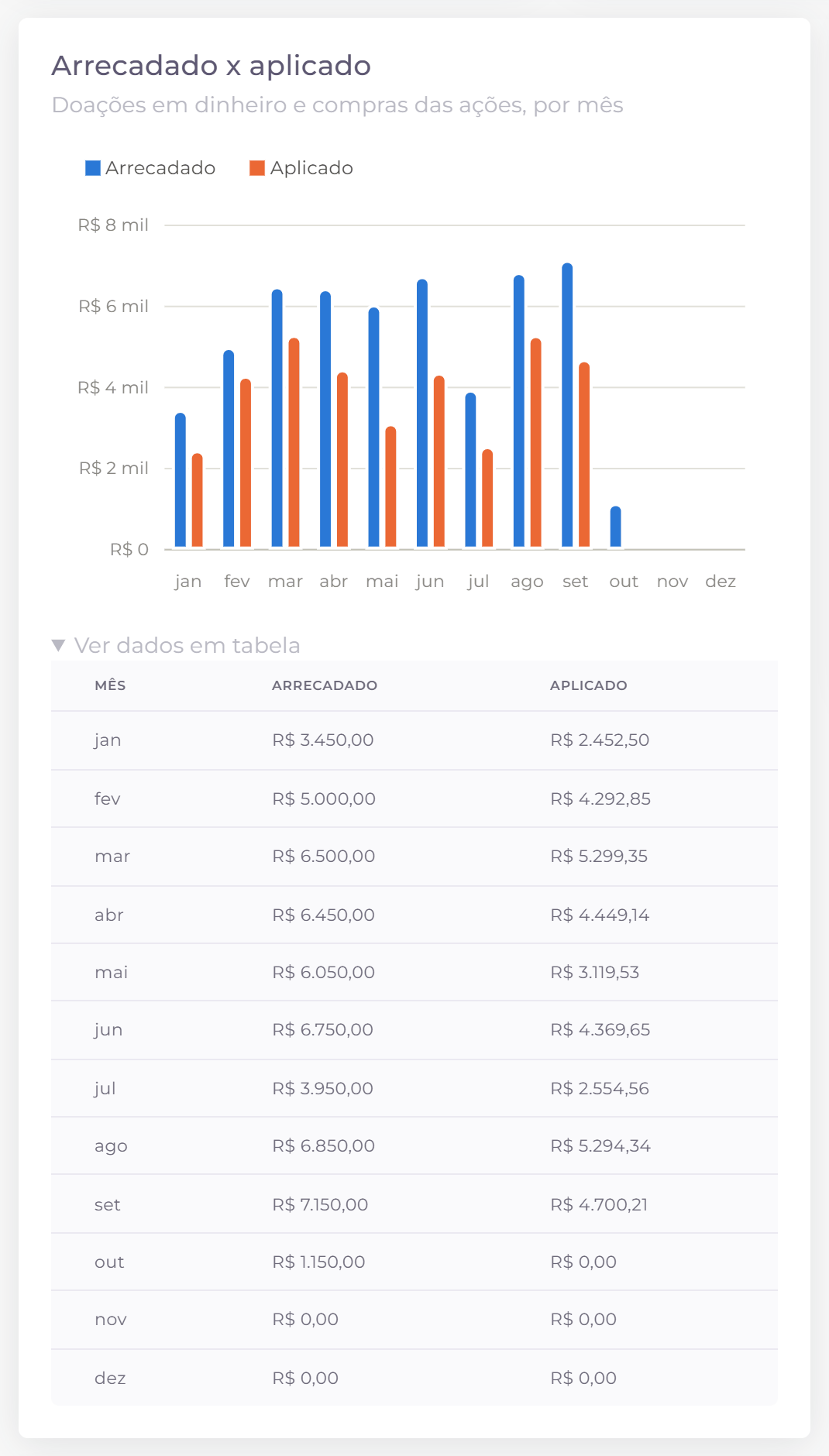Image resolution: width=829 pixels, height=1456 pixels.
Task: Click the 'R$ 2.452,50' cell
Action: pyautogui.click(x=600, y=740)
